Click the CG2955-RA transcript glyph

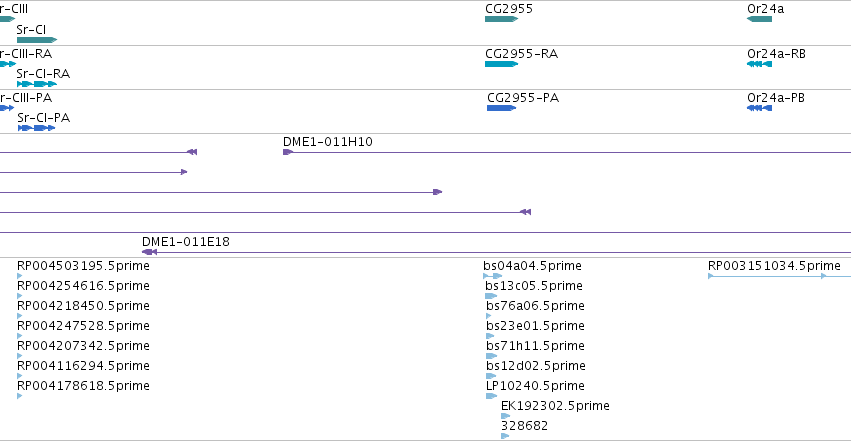501,64
